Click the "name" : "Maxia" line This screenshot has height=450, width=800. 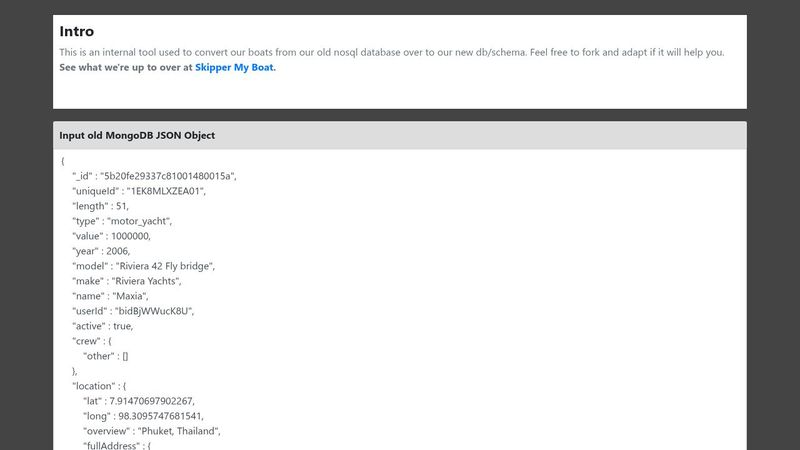click(110, 296)
